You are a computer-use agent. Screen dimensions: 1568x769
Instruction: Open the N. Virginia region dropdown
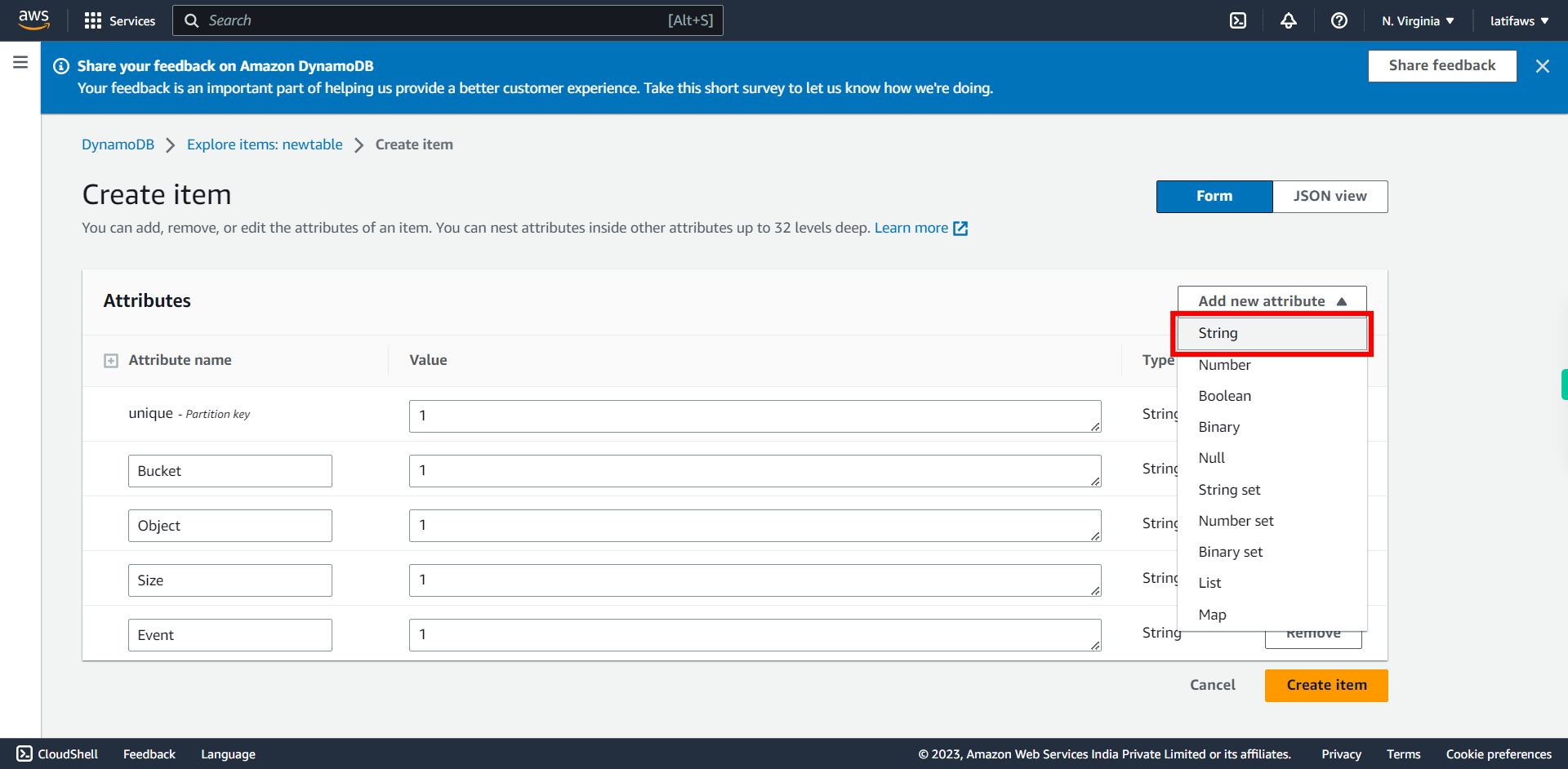click(1418, 20)
